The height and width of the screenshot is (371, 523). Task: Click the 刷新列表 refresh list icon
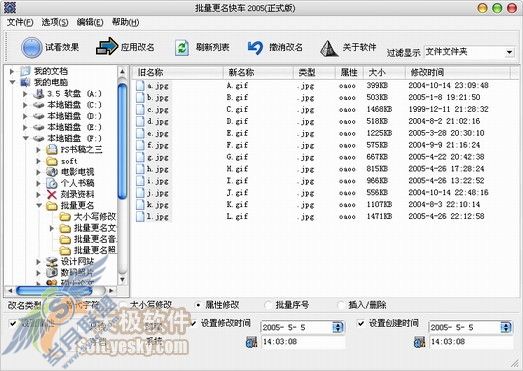[x=182, y=48]
